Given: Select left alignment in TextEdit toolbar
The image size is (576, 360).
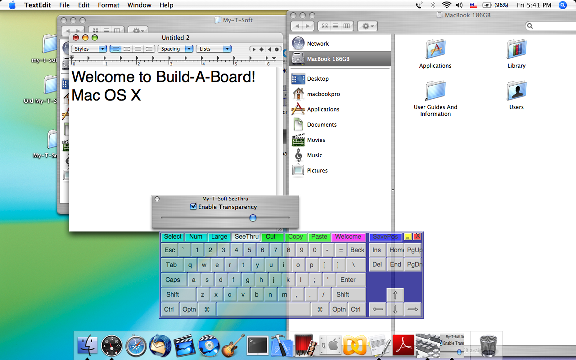Looking at the screenshot, I should (x=116, y=48).
